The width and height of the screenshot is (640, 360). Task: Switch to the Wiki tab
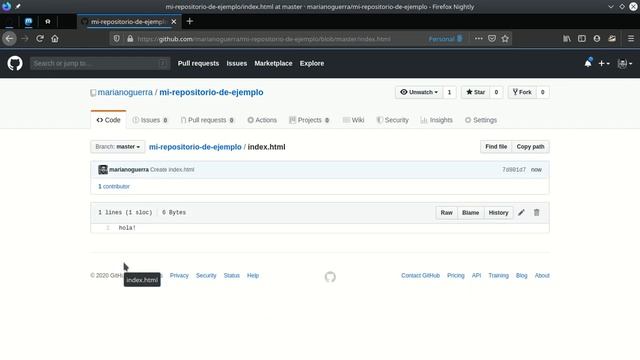353,120
